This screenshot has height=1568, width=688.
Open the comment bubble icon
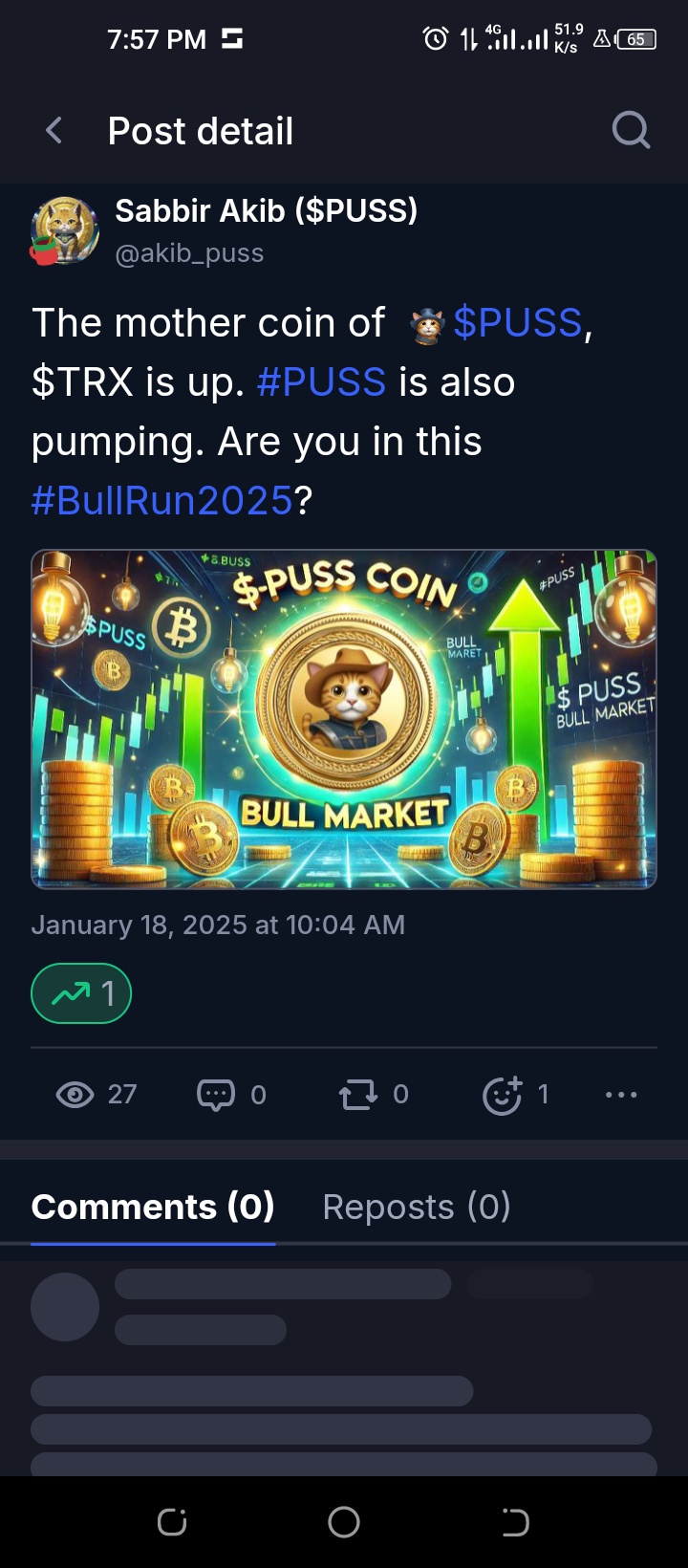[x=215, y=1095]
